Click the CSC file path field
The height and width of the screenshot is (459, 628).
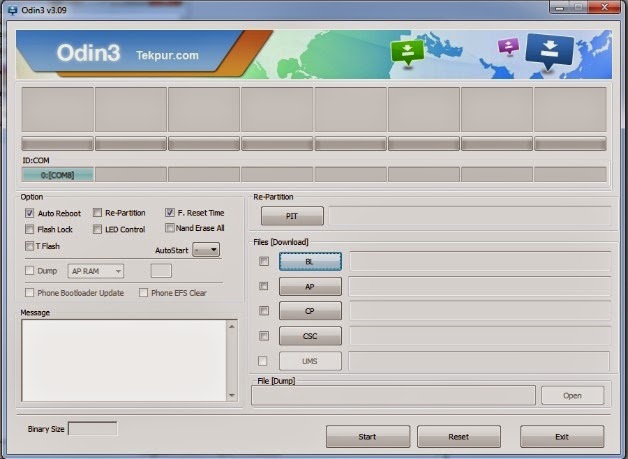(x=480, y=336)
